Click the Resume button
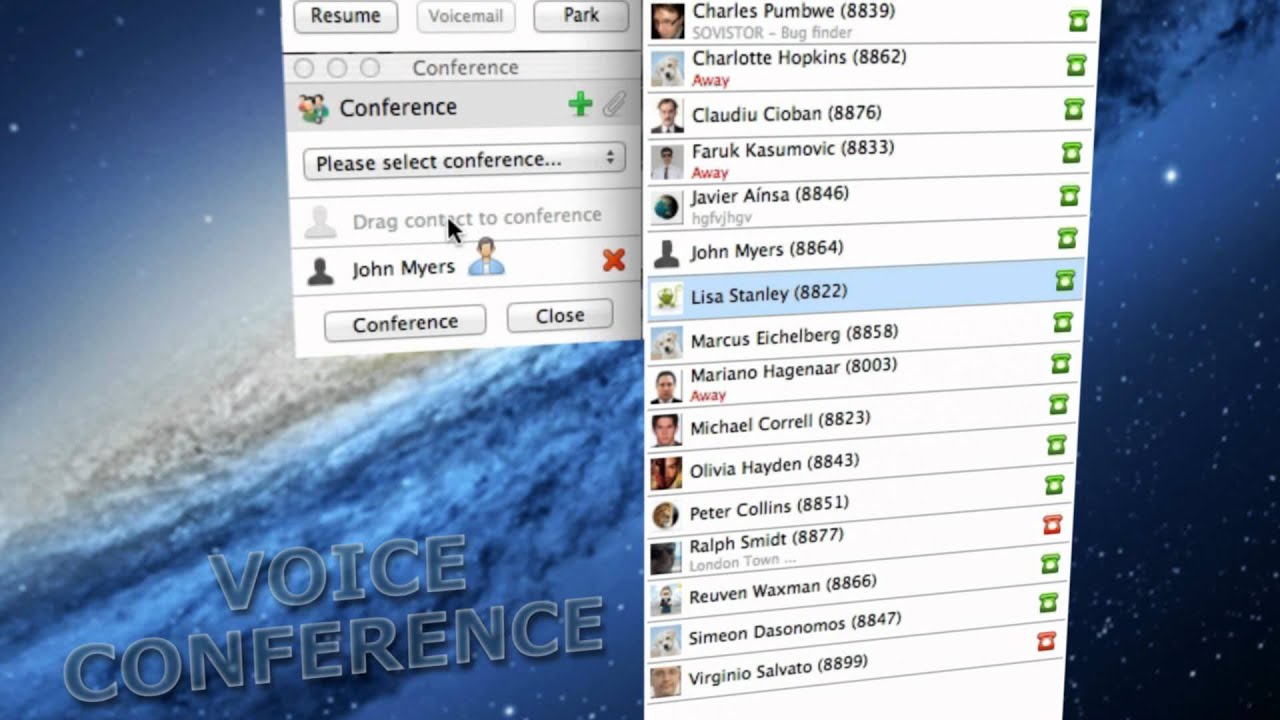Image resolution: width=1280 pixels, height=720 pixels. [x=345, y=16]
